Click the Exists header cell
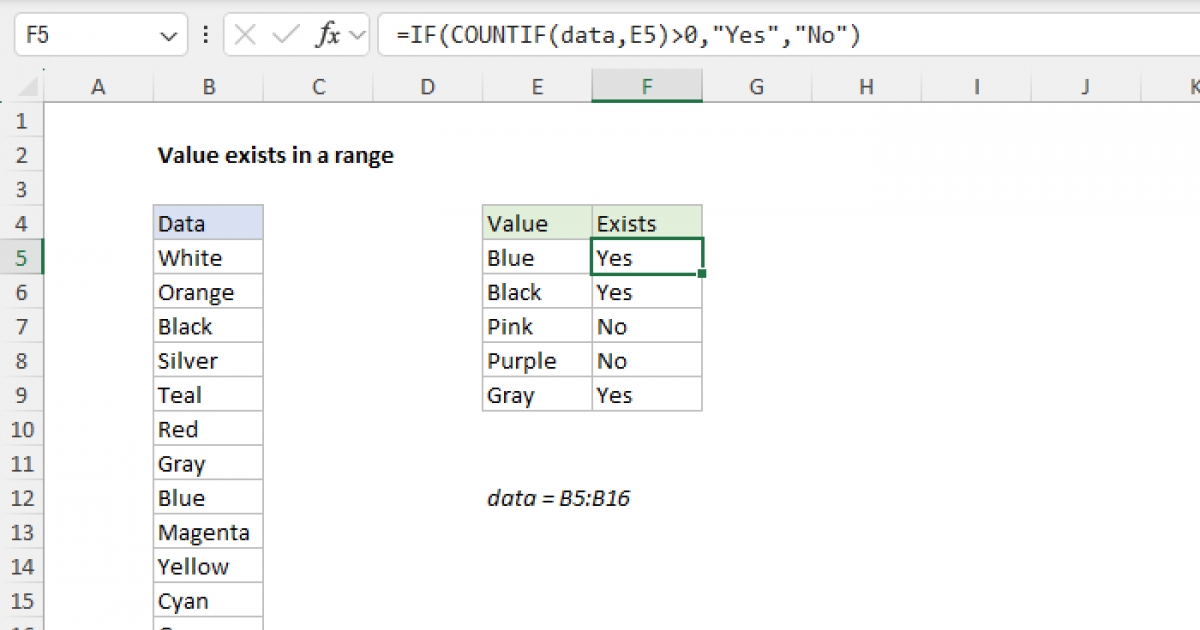The height and width of the screenshot is (630, 1200). click(x=647, y=224)
